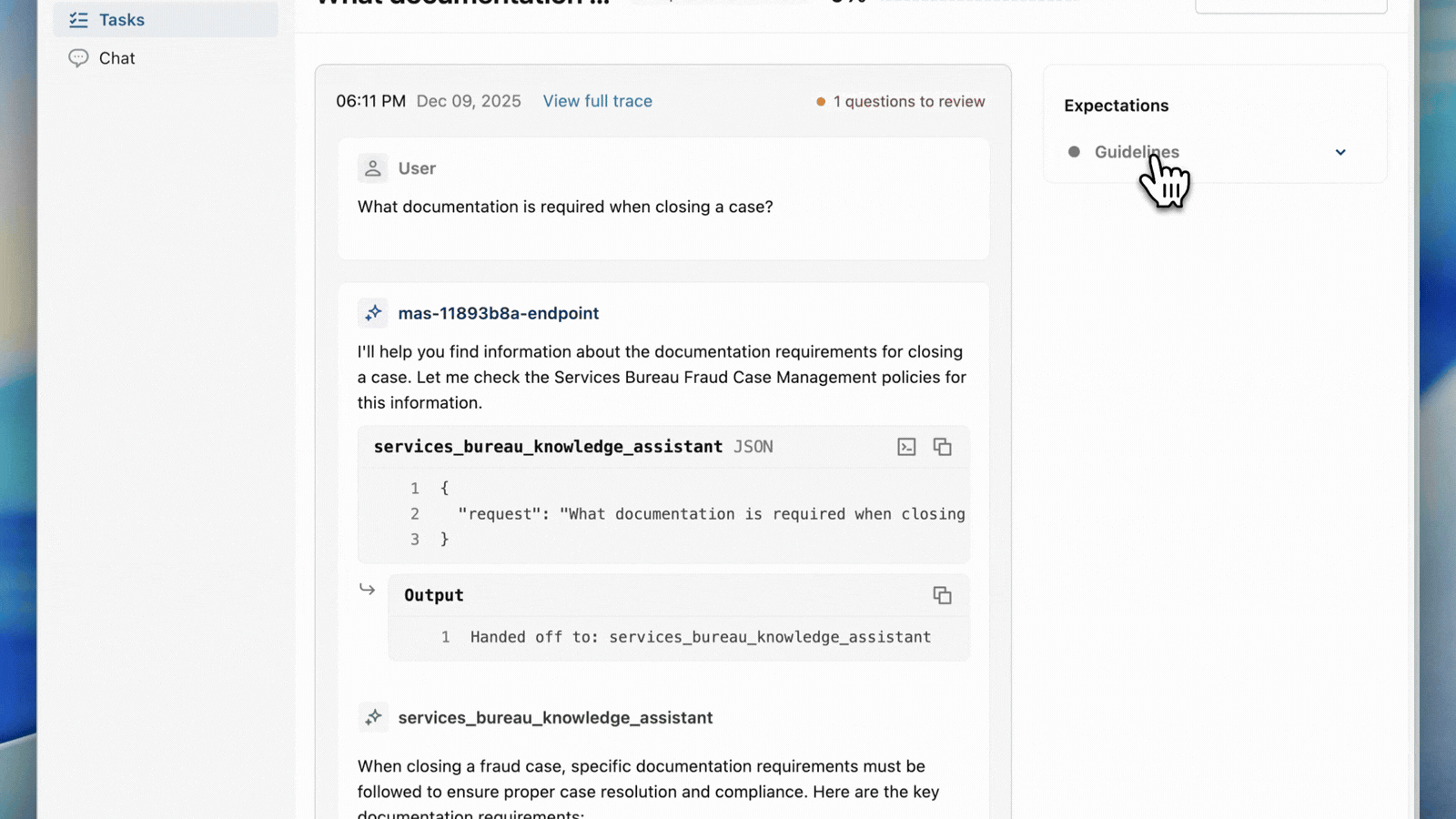Viewport: 1456px width, 819px height.
Task: Select the Tasks checklist icon in sidebar
Action: tap(78, 19)
